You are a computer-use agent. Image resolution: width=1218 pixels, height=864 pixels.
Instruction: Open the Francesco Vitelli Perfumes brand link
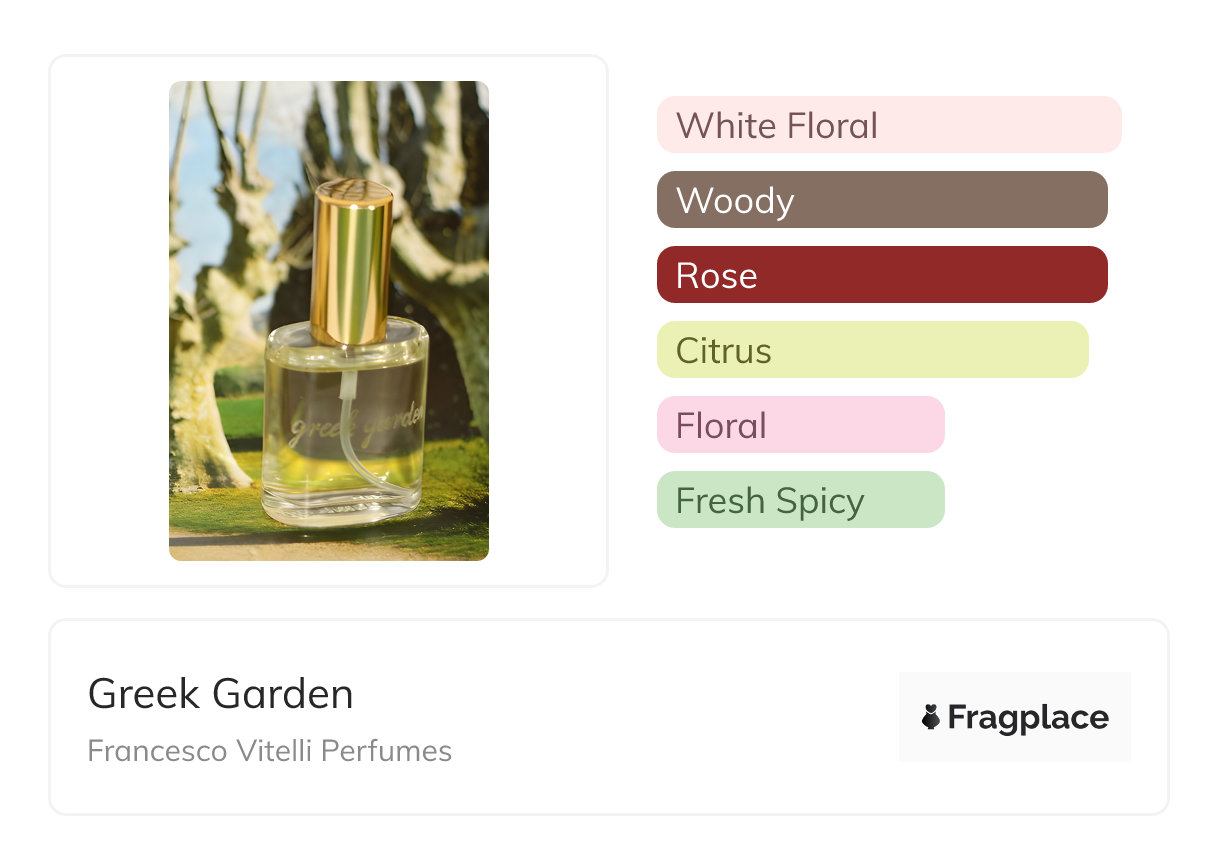click(x=269, y=751)
